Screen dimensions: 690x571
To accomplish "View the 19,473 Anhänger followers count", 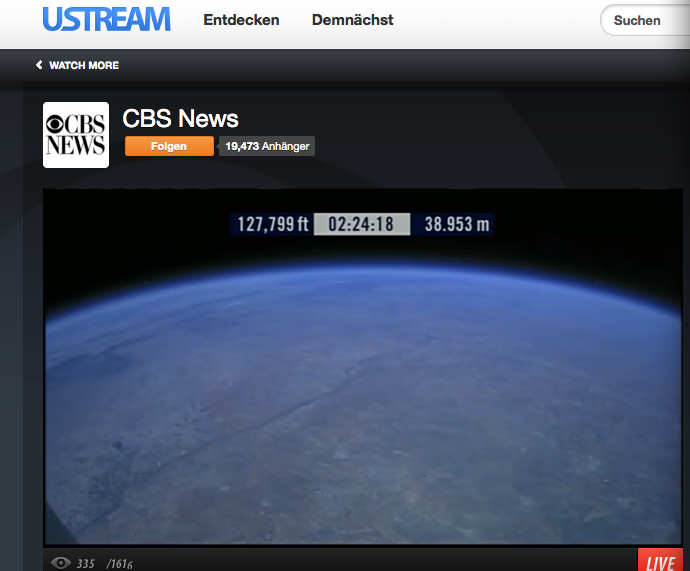I will coord(267,146).
